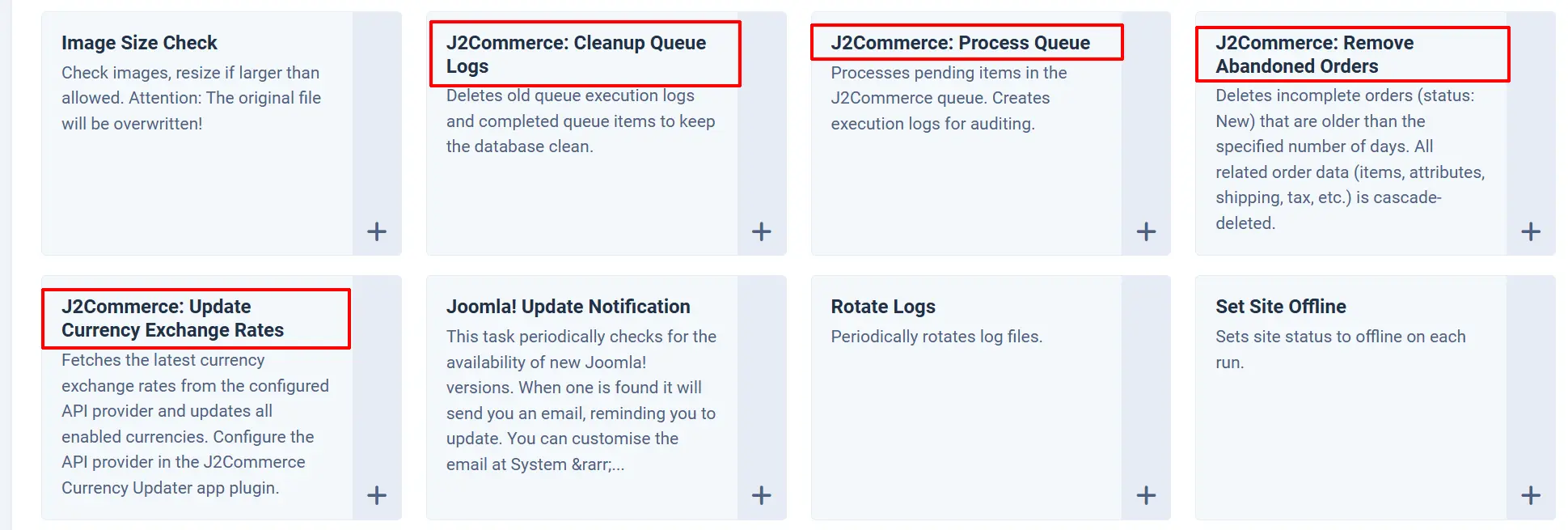Open the Set Site Offline heading
Screen dimensions: 1568x530
[1281, 307]
